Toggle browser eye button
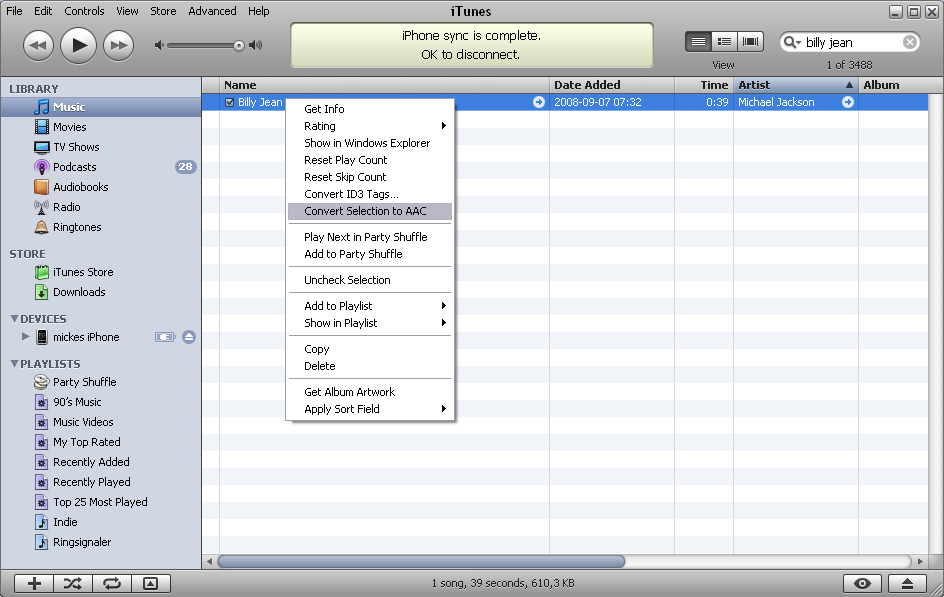The width and height of the screenshot is (944, 597). coord(862,583)
